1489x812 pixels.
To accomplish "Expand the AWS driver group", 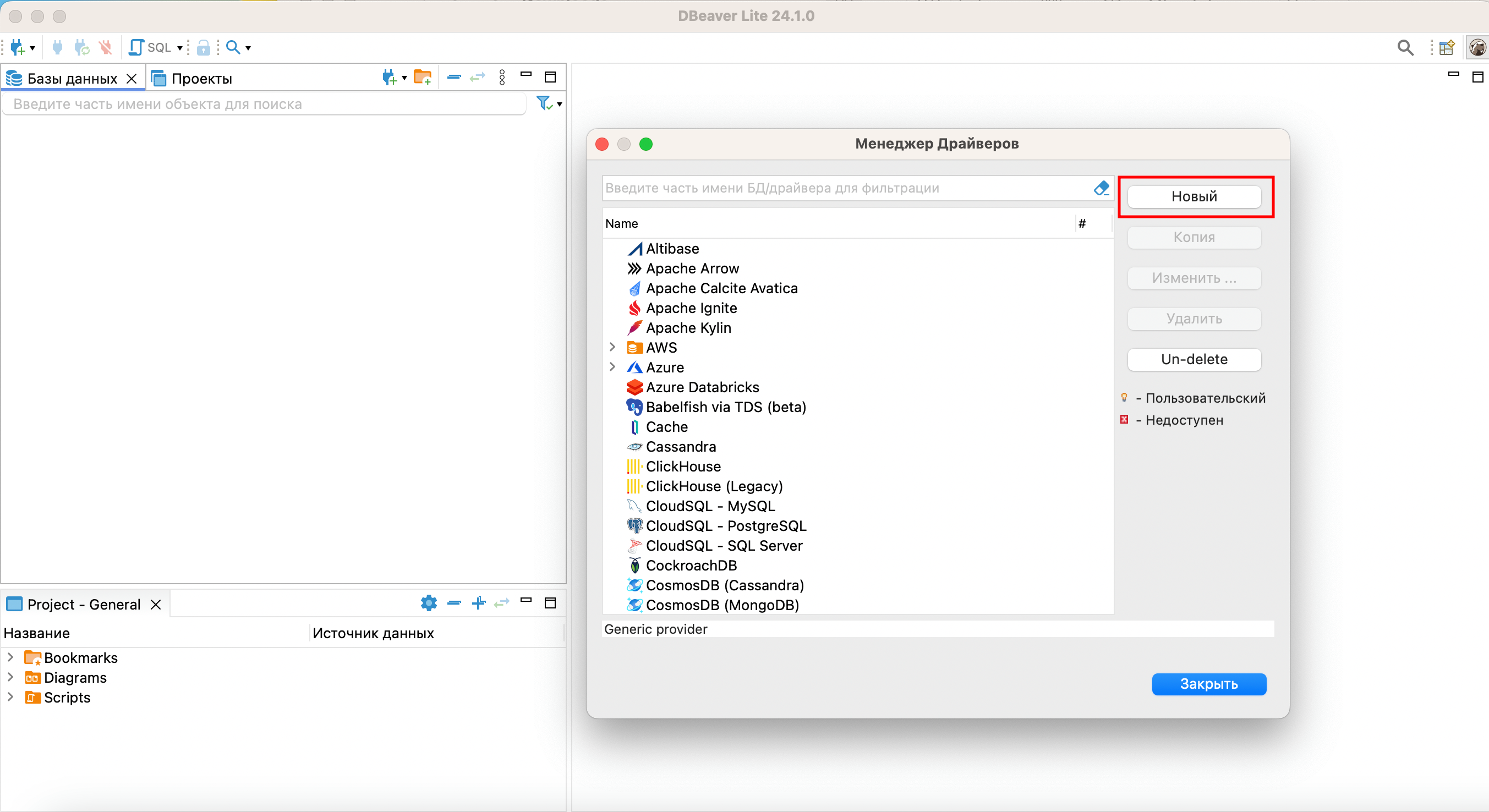I will point(612,347).
